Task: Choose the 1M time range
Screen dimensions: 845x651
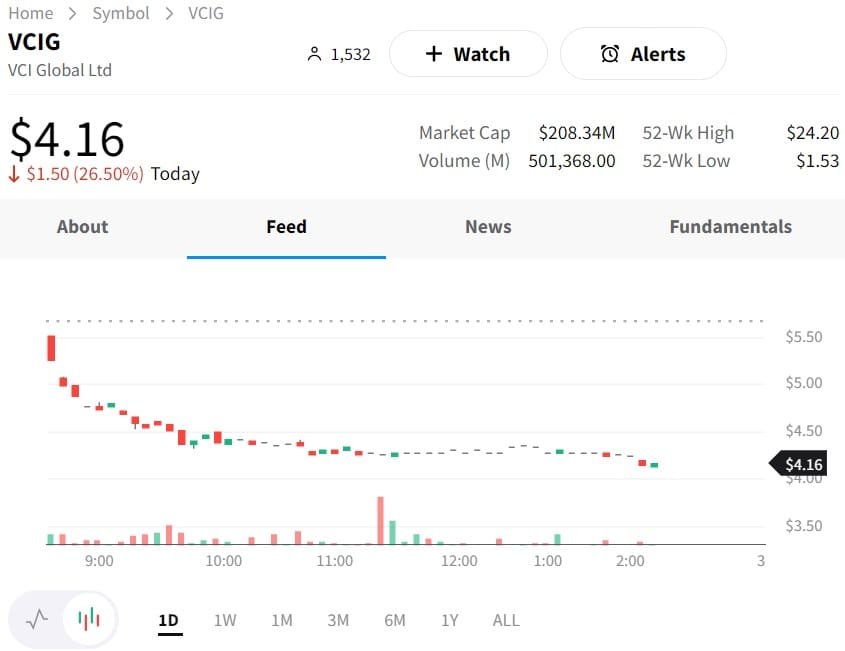Action: 282,620
